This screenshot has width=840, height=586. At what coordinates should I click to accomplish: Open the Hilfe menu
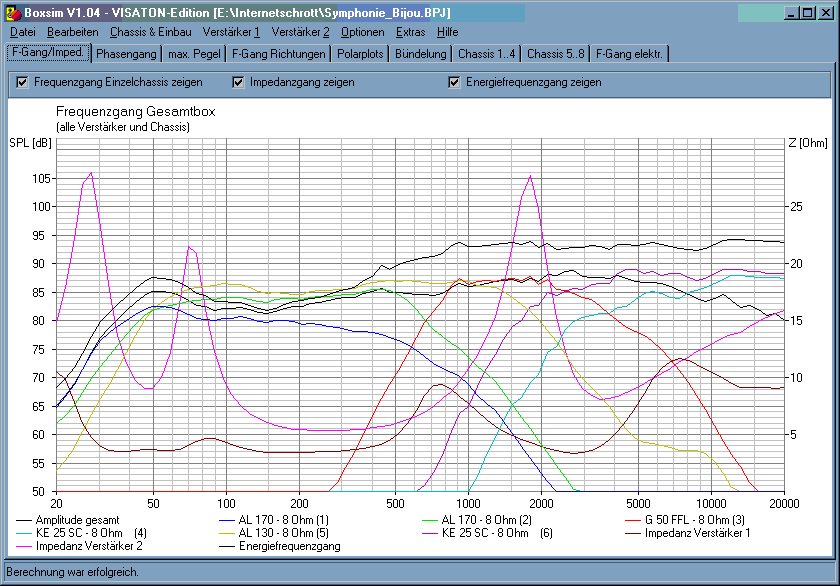[447, 32]
